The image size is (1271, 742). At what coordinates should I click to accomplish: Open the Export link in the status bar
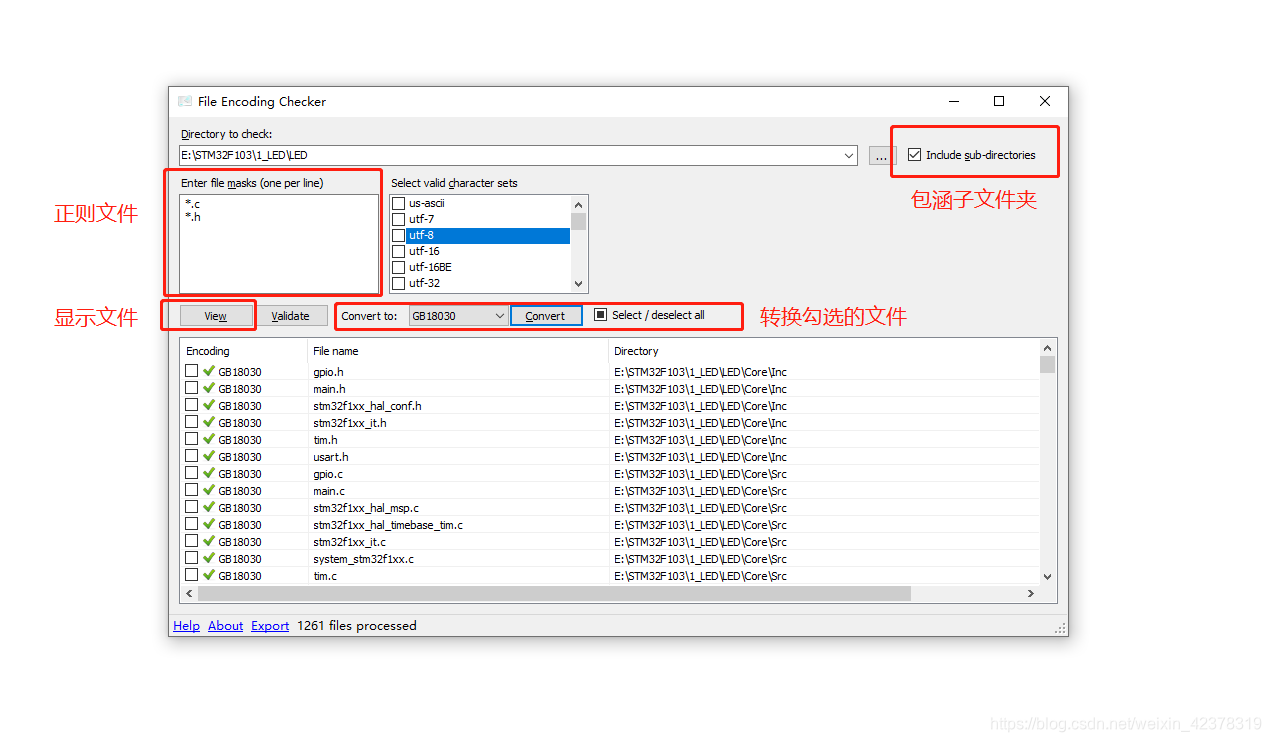pos(270,626)
